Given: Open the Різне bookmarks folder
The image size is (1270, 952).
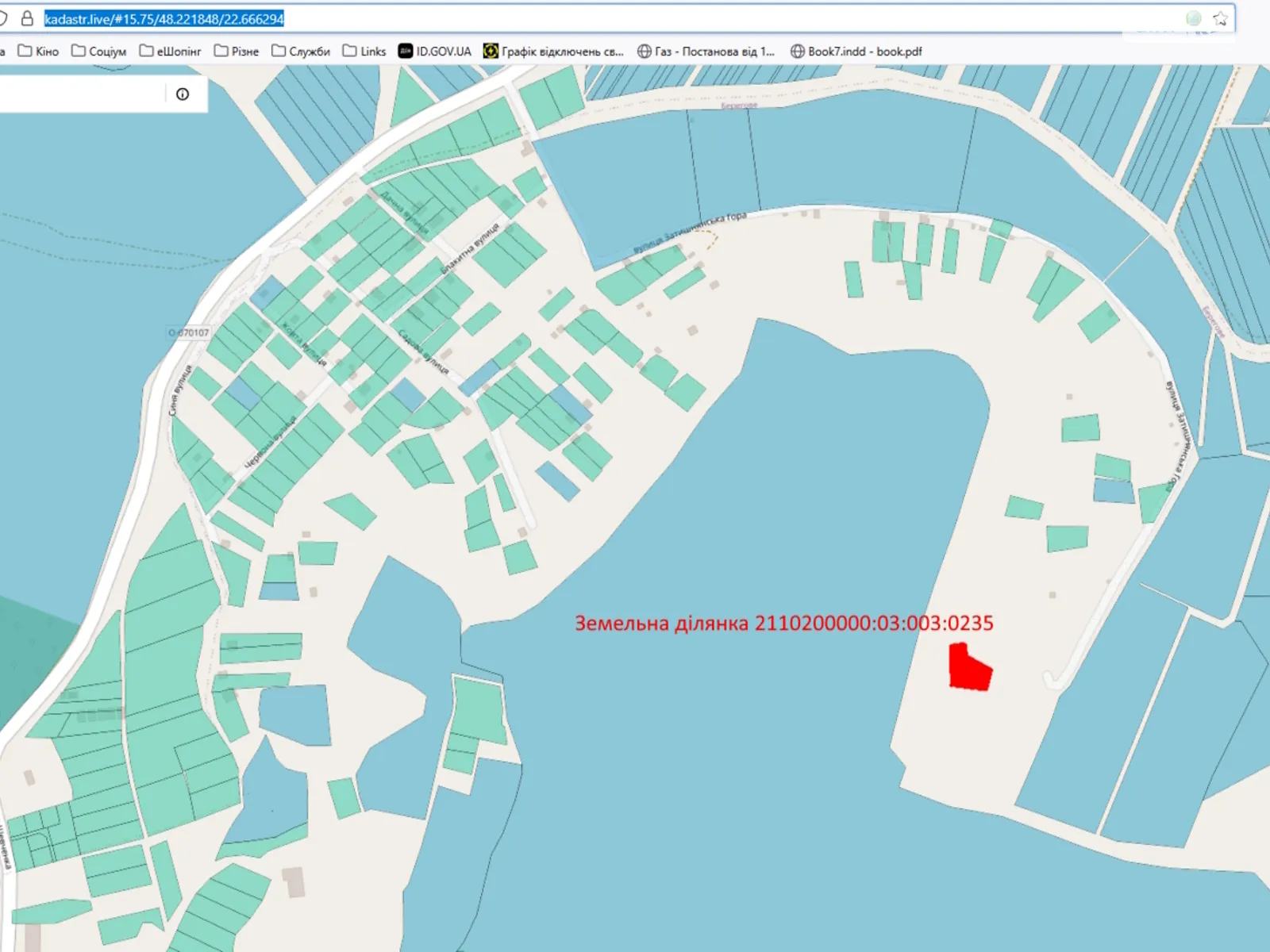Looking at the screenshot, I should (237, 52).
